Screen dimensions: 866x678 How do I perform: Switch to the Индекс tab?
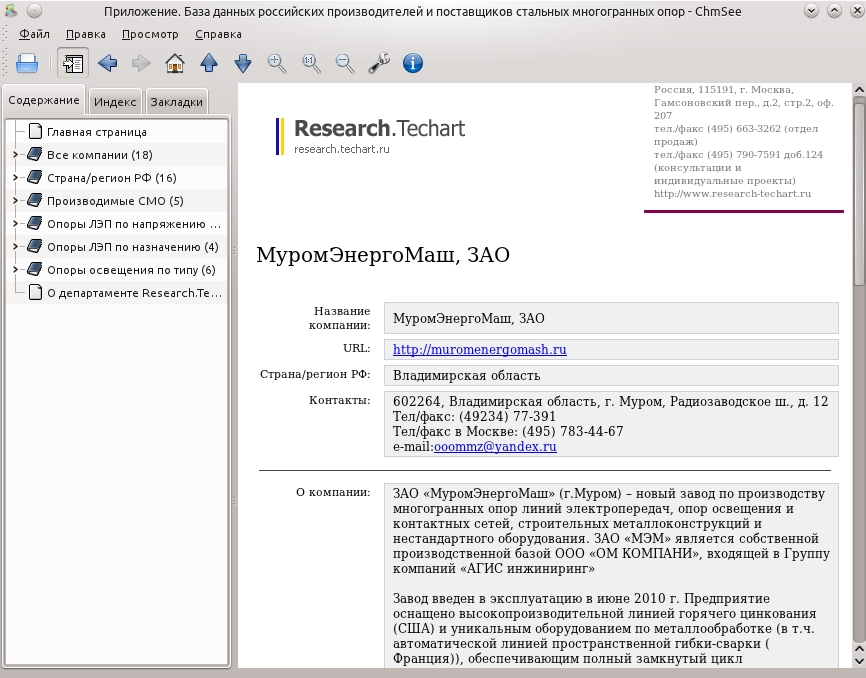point(115,102)
